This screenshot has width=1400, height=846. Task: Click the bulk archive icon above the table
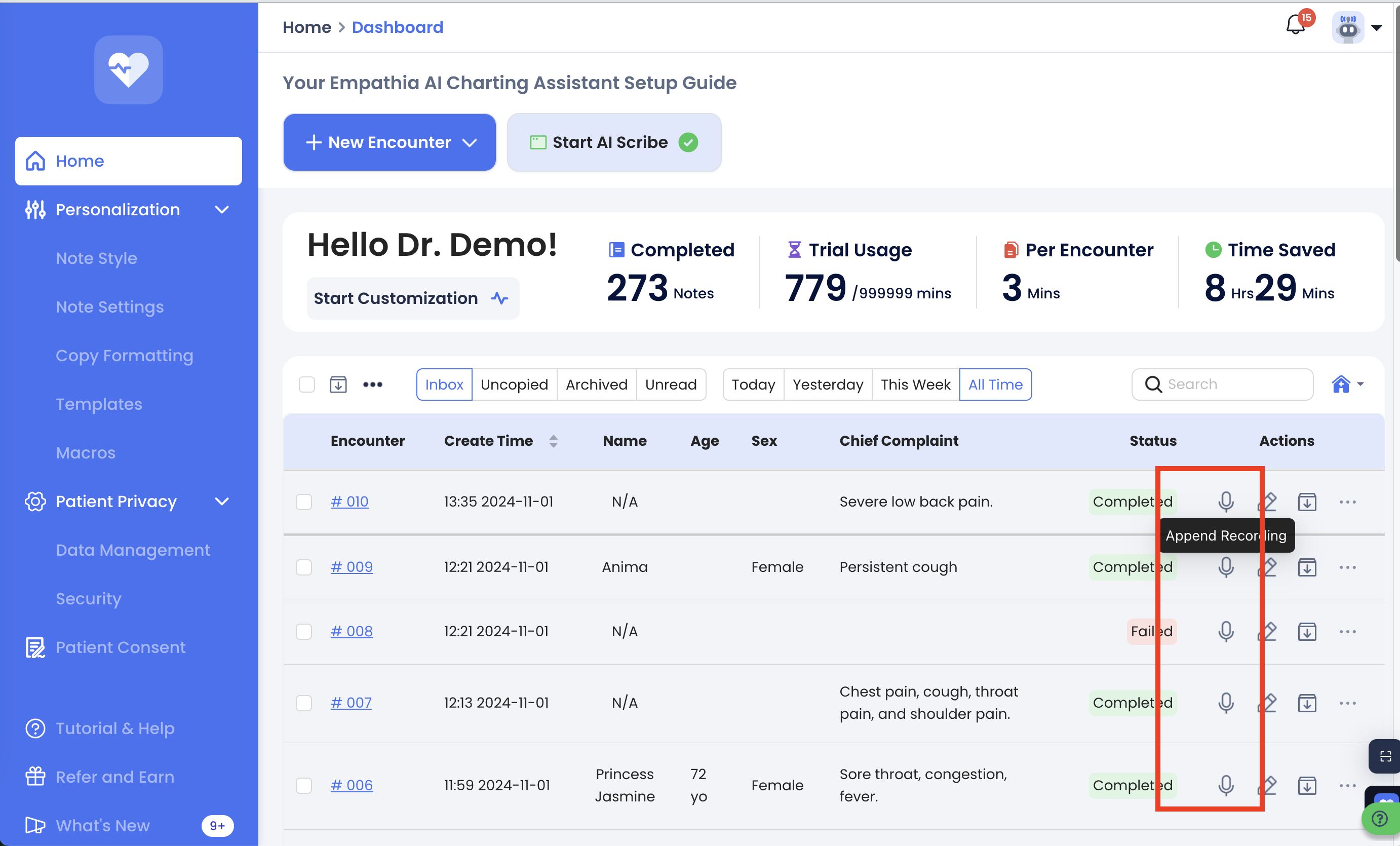(338, 384)
